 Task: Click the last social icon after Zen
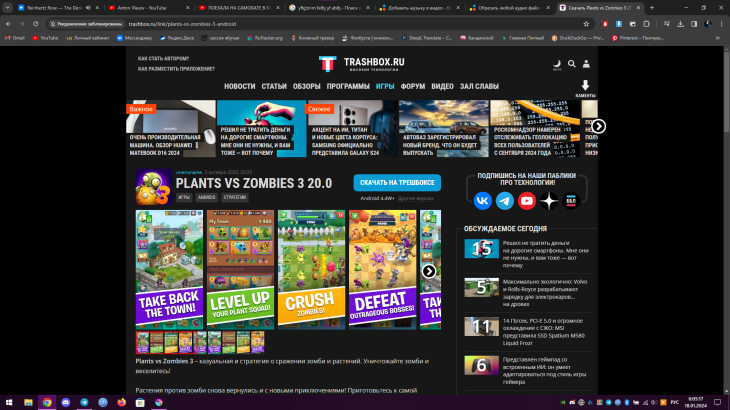pos(571,201)
